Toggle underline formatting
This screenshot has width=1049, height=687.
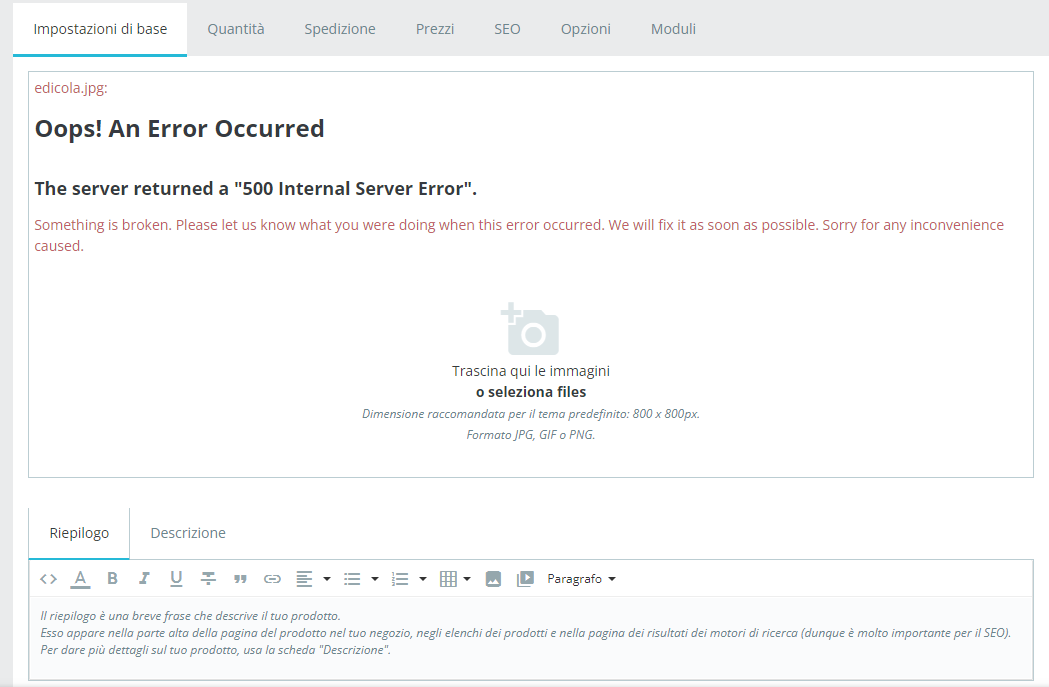[176, 579]
